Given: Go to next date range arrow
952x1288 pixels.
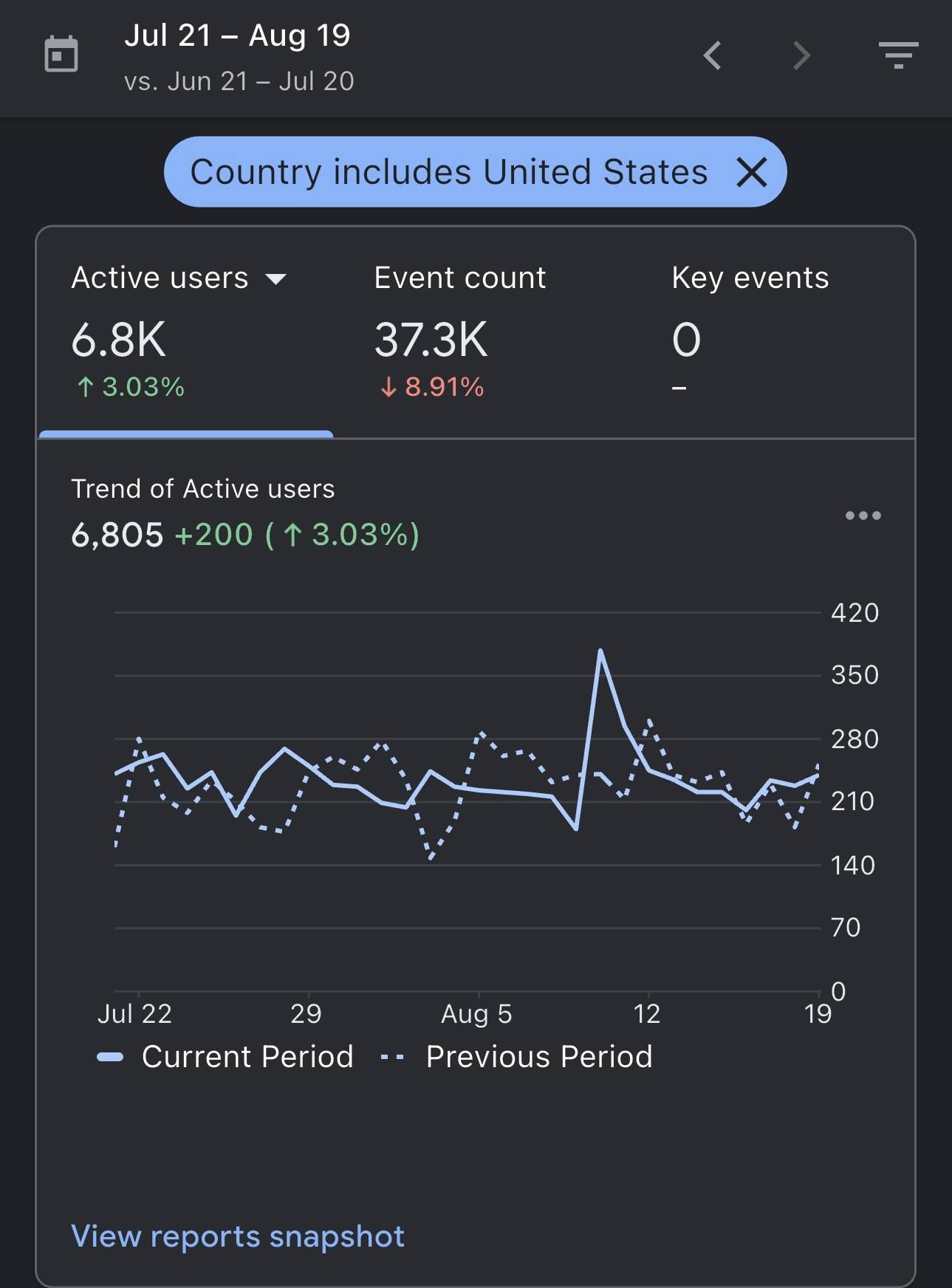Looking at the screenshot, I should click(x=801, y=55).
